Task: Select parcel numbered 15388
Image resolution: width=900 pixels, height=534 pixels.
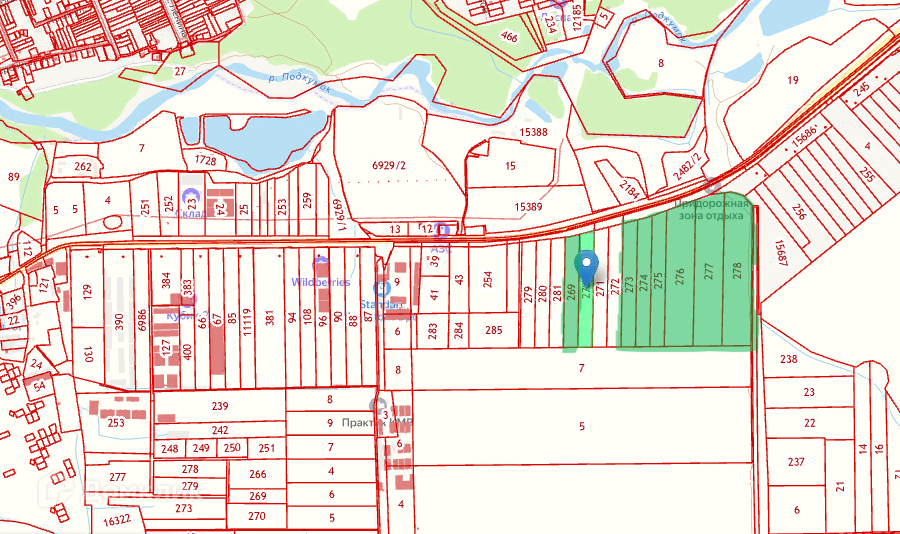Action: tap(533, 132)
